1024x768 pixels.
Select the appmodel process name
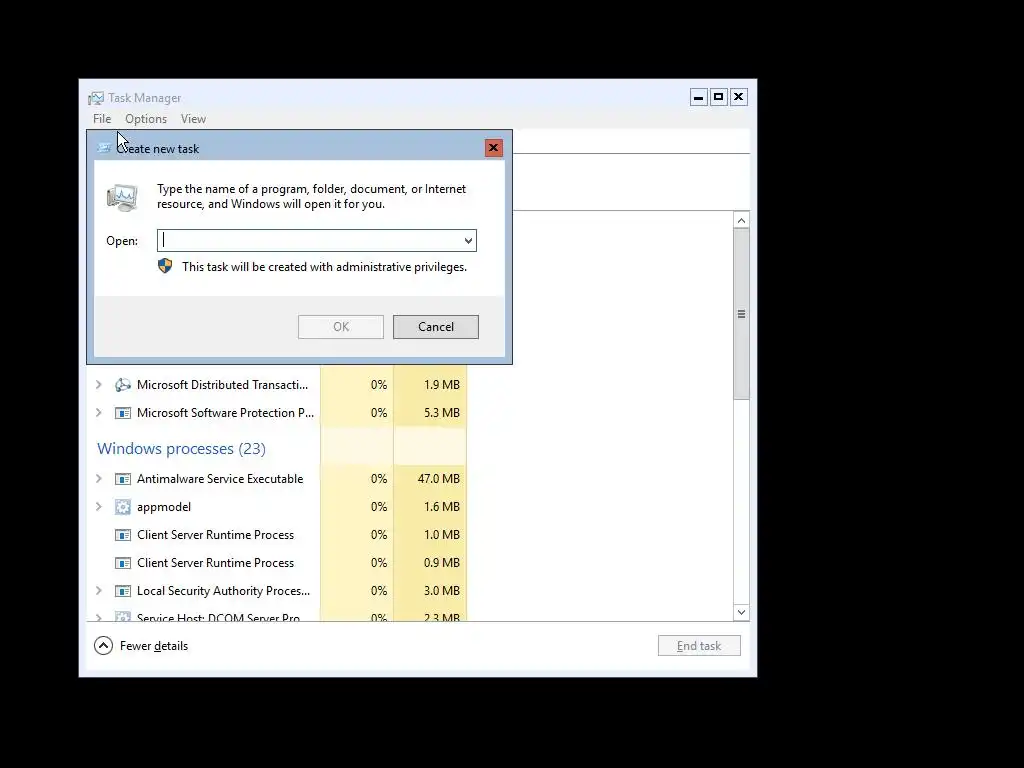point(164,507)
